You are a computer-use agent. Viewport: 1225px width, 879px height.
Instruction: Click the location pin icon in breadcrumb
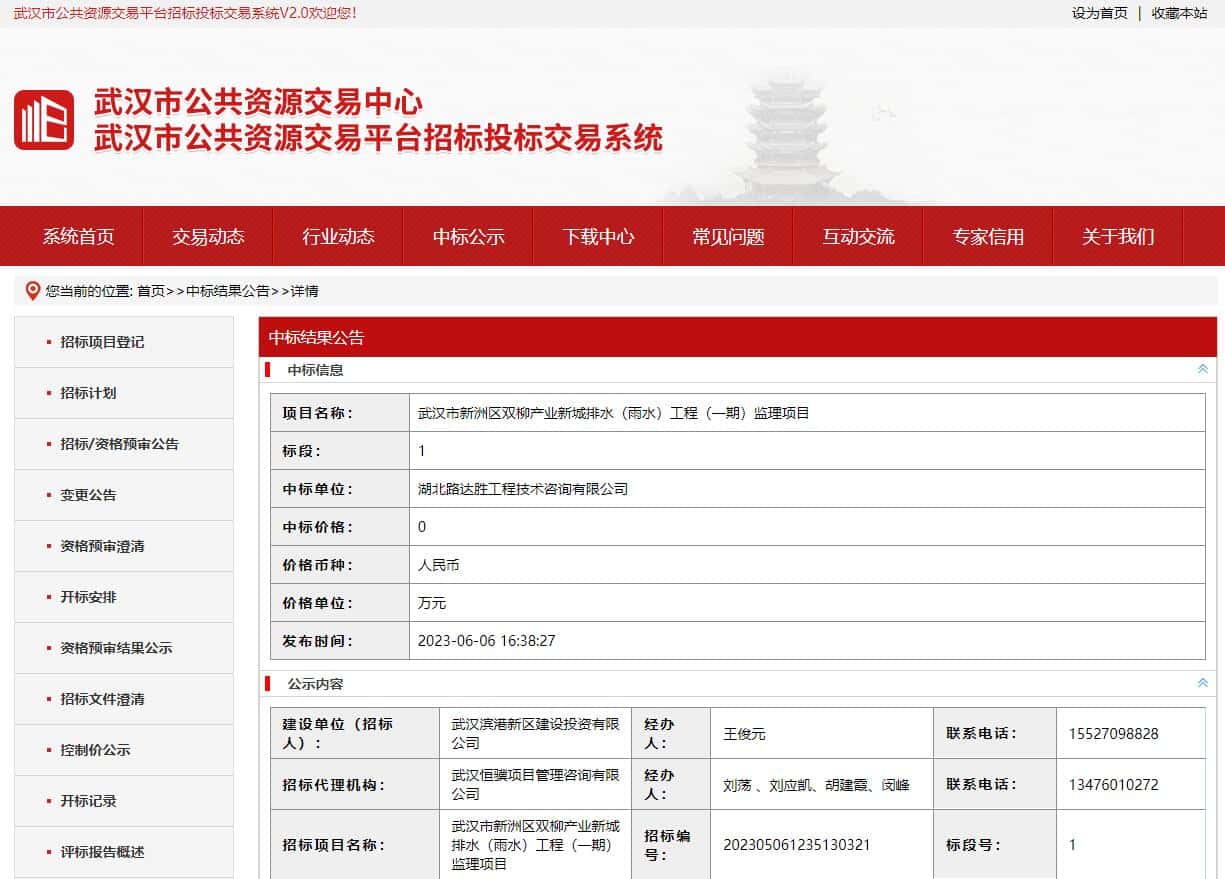[32, 291]
